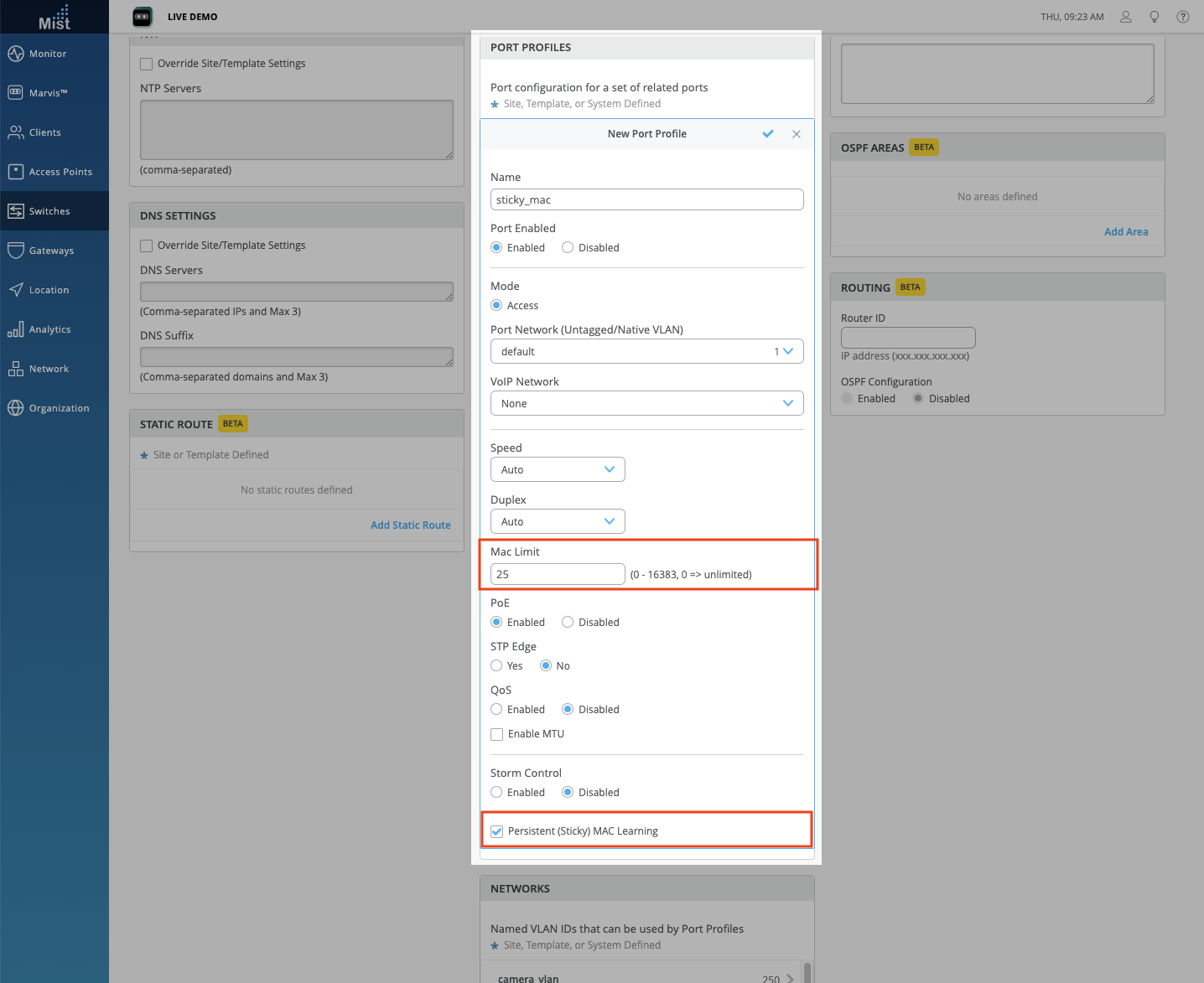1204x983 pixels.
Task: Click the user account icon
Action: click(x=1126, y=17)
